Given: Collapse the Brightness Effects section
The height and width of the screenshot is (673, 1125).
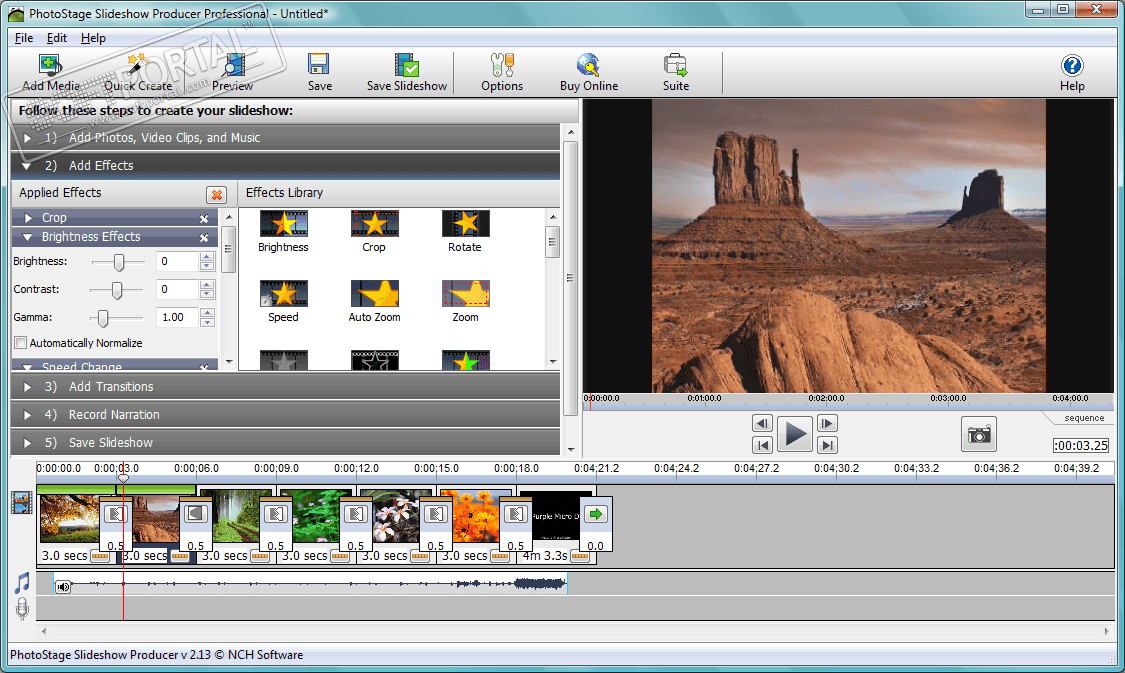Looking at the screenshot, I should coord(28,237).
